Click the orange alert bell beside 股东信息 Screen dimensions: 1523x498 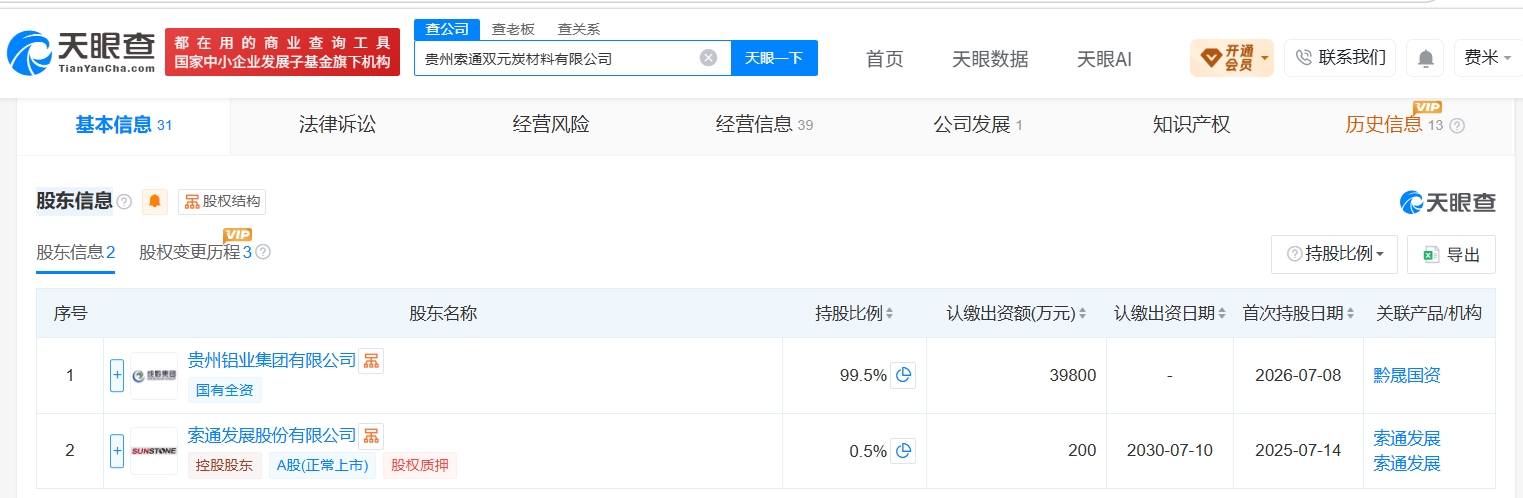tap(155, 201)
